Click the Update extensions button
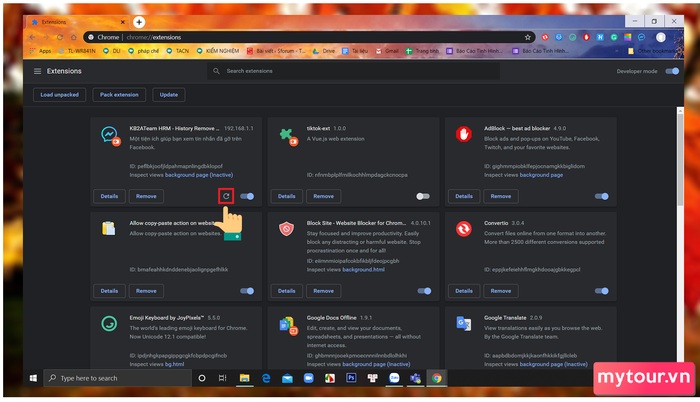The image size is (700, 402). (169, 95)
